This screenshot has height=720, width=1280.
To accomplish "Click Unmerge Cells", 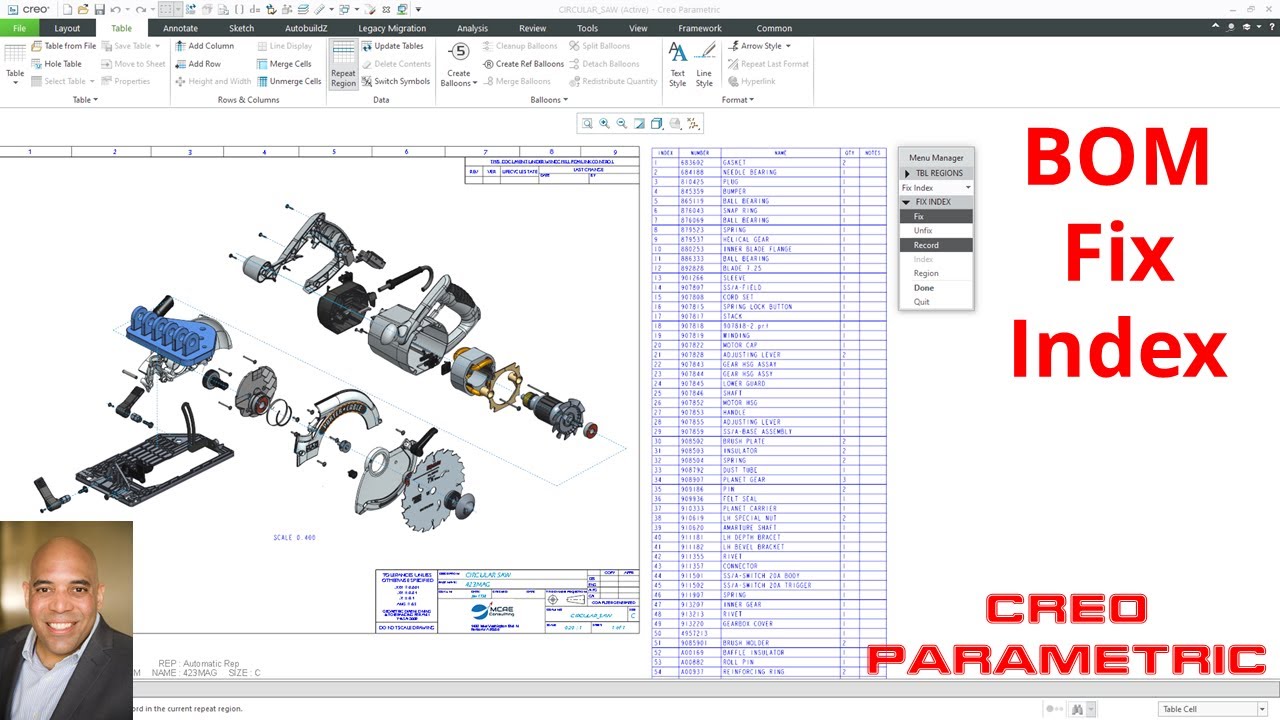I will 288,82.
